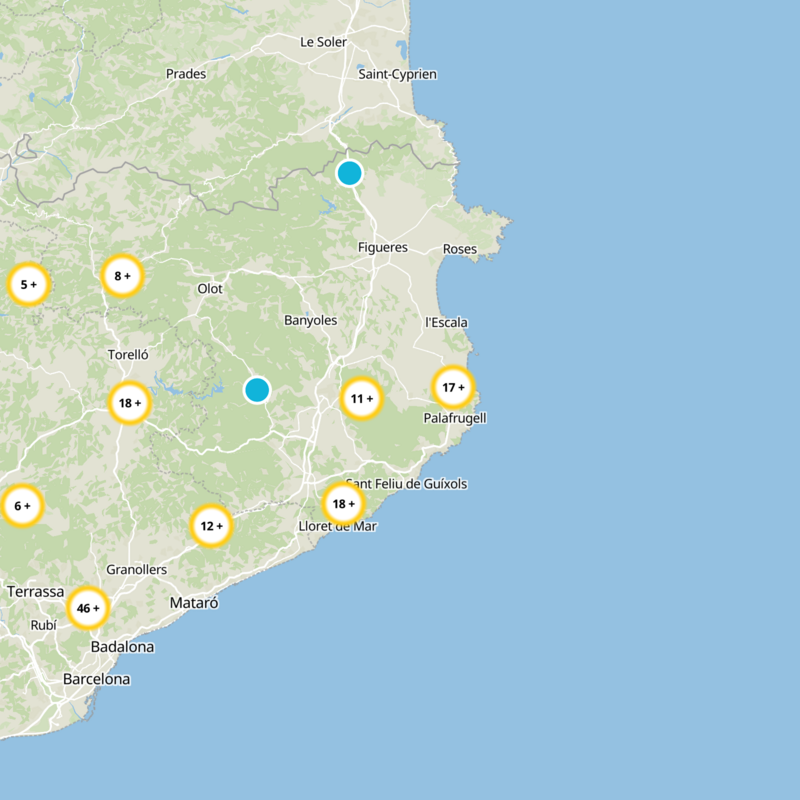Open the 11 + cluster marker
This screenshot has height=800, width=800.
tap(362, 398)
